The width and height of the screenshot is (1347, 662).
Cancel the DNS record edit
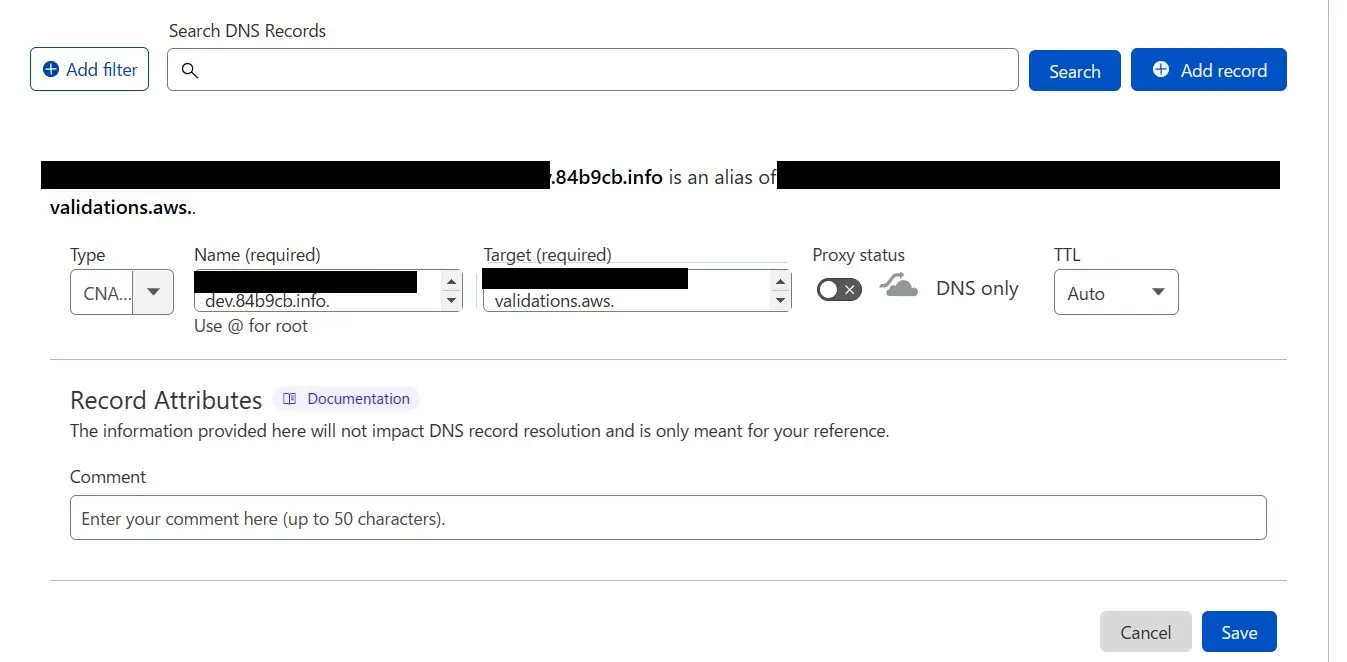coord(1145,632)
